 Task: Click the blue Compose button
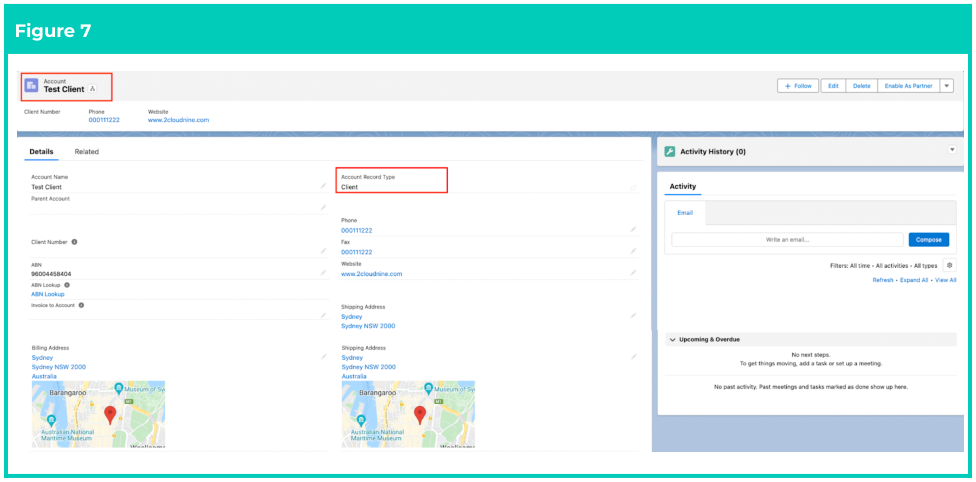point(929,239)
